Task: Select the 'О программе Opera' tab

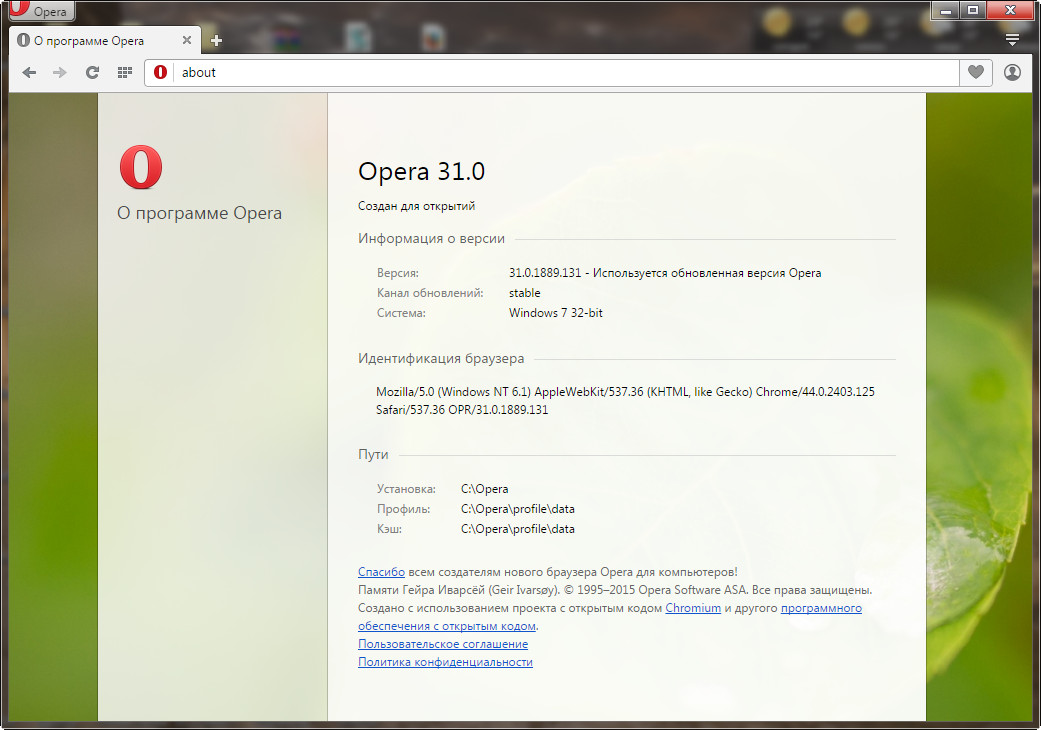Action: tap(104, 40)
